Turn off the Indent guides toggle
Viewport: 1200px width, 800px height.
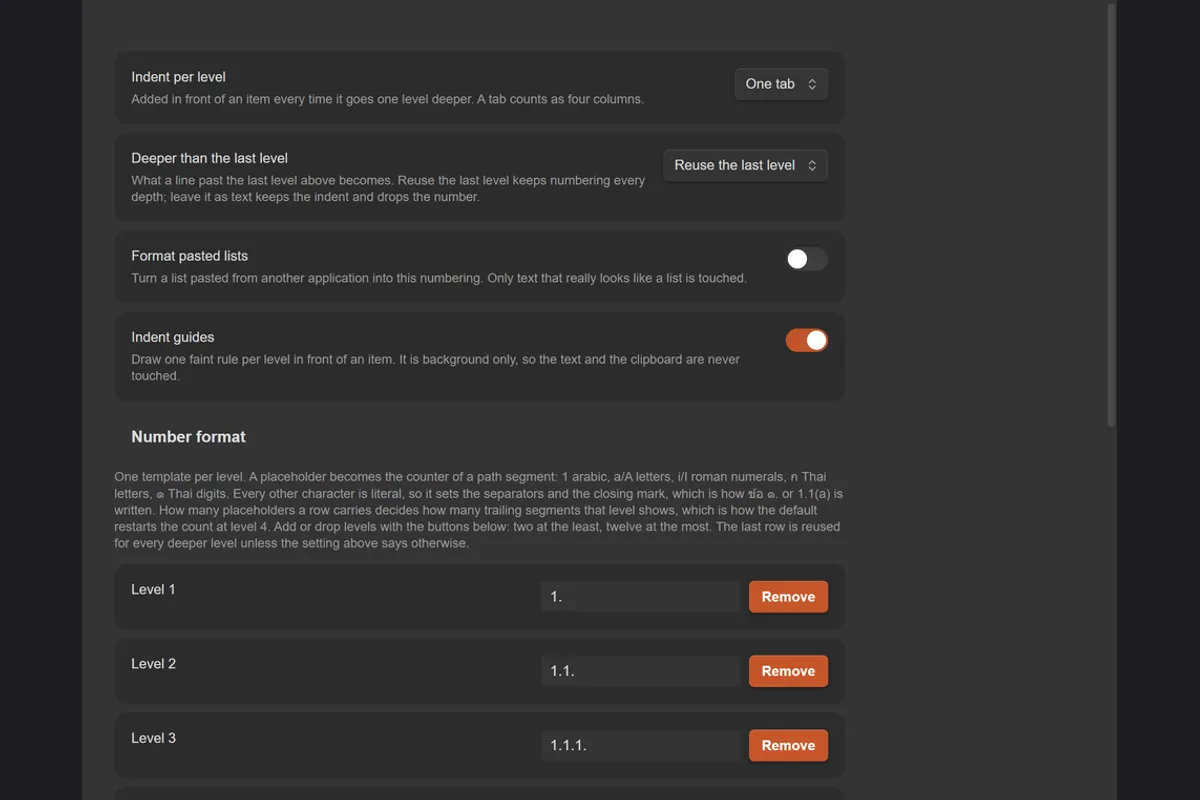click(x=807, y=340)
